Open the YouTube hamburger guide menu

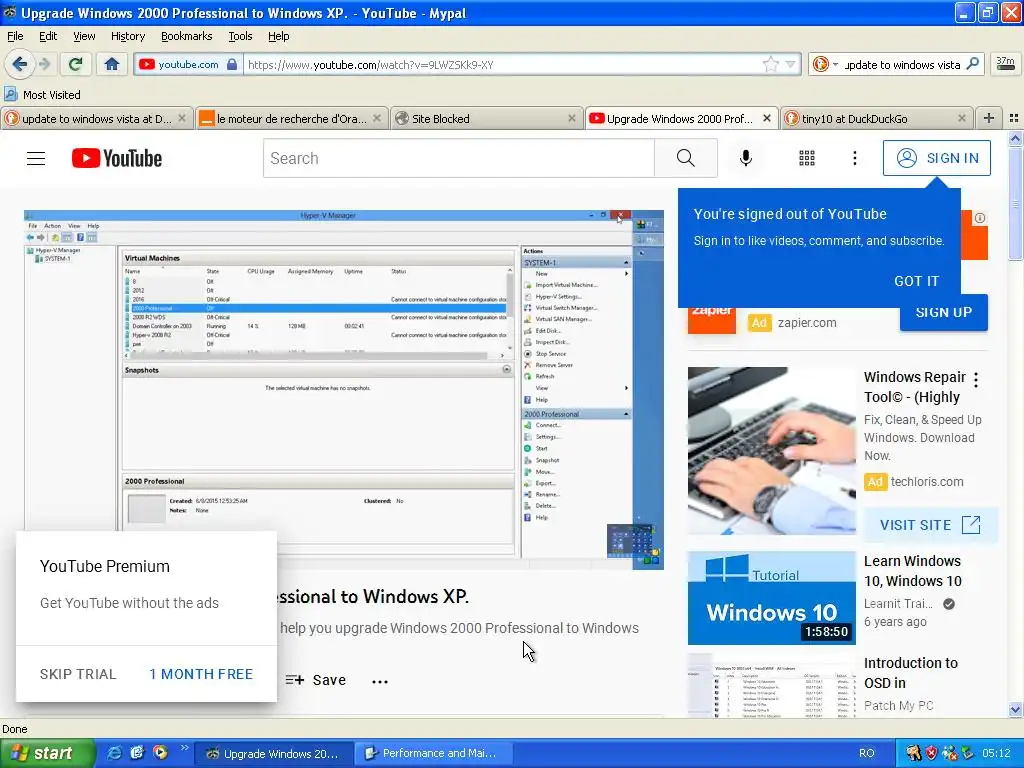(x=36, y=158)
